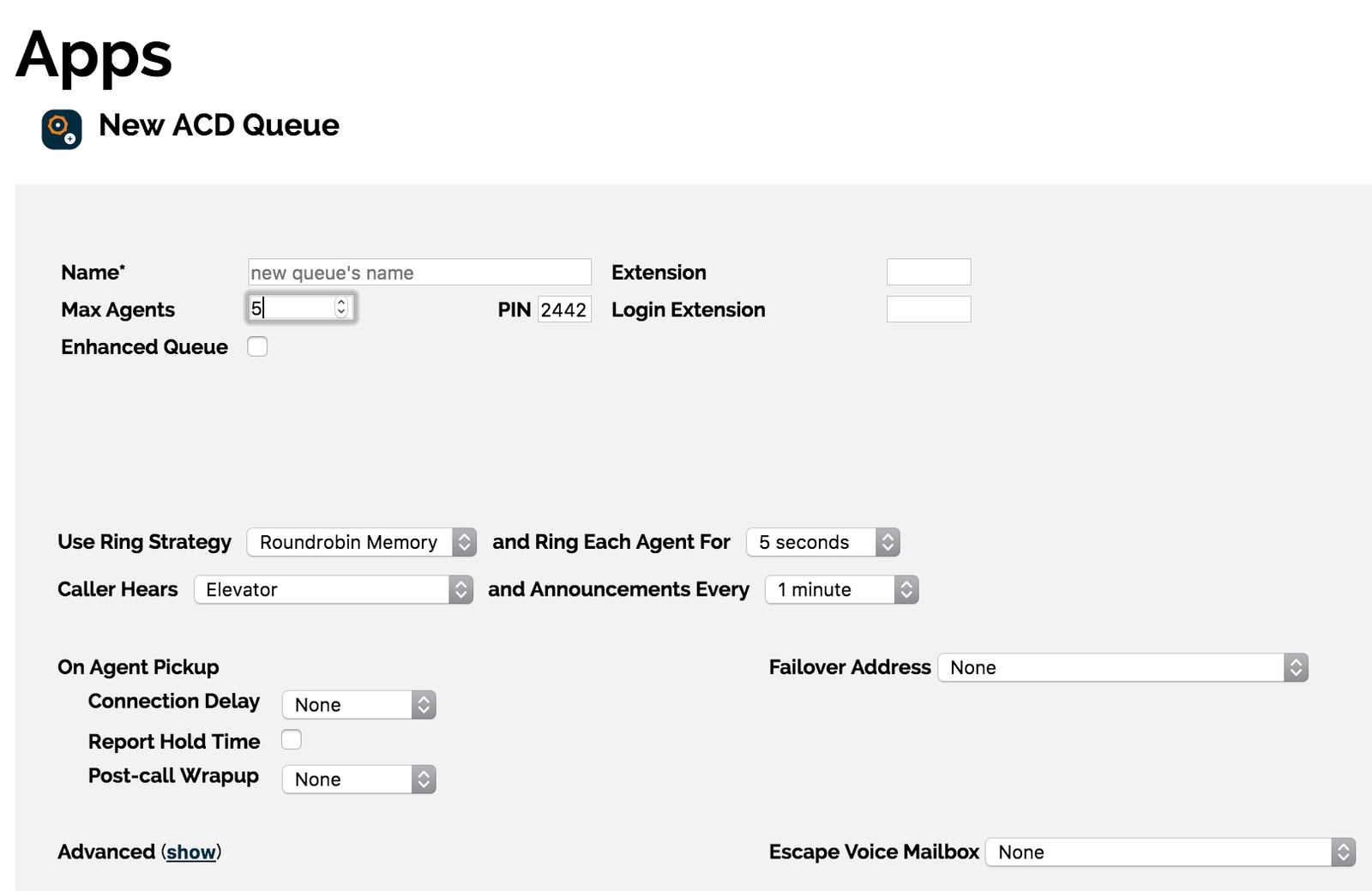Open the Failover Address dropdown
The height and width of the screenshot is (891, 1372).
click(1122, 667)
